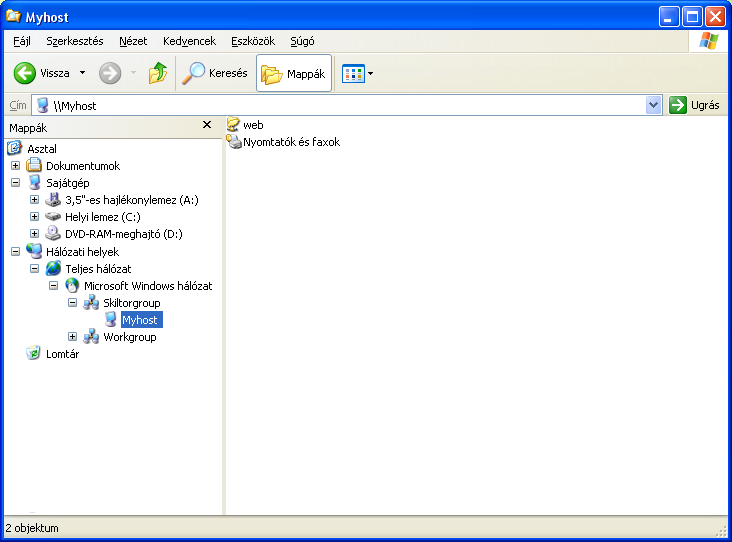Screen dimensions: 732x542
Task: Select the Asztal desktop icon in tree
Action: [14, 148]
